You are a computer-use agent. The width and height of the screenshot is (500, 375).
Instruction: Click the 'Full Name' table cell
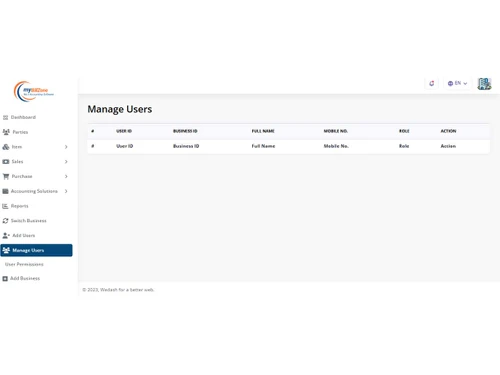pyautogui.click(x=263, y=146)
